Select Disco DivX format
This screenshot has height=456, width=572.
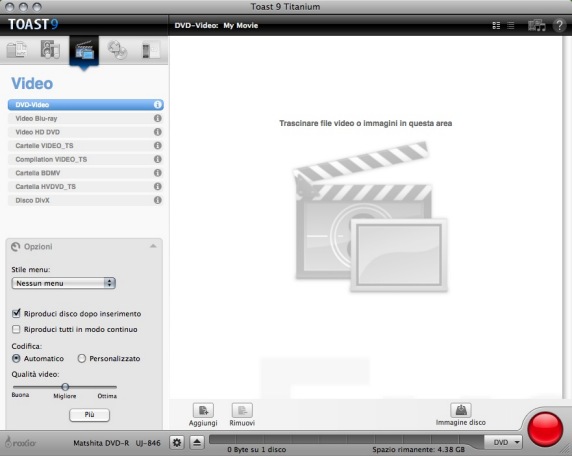pos(85,200)
